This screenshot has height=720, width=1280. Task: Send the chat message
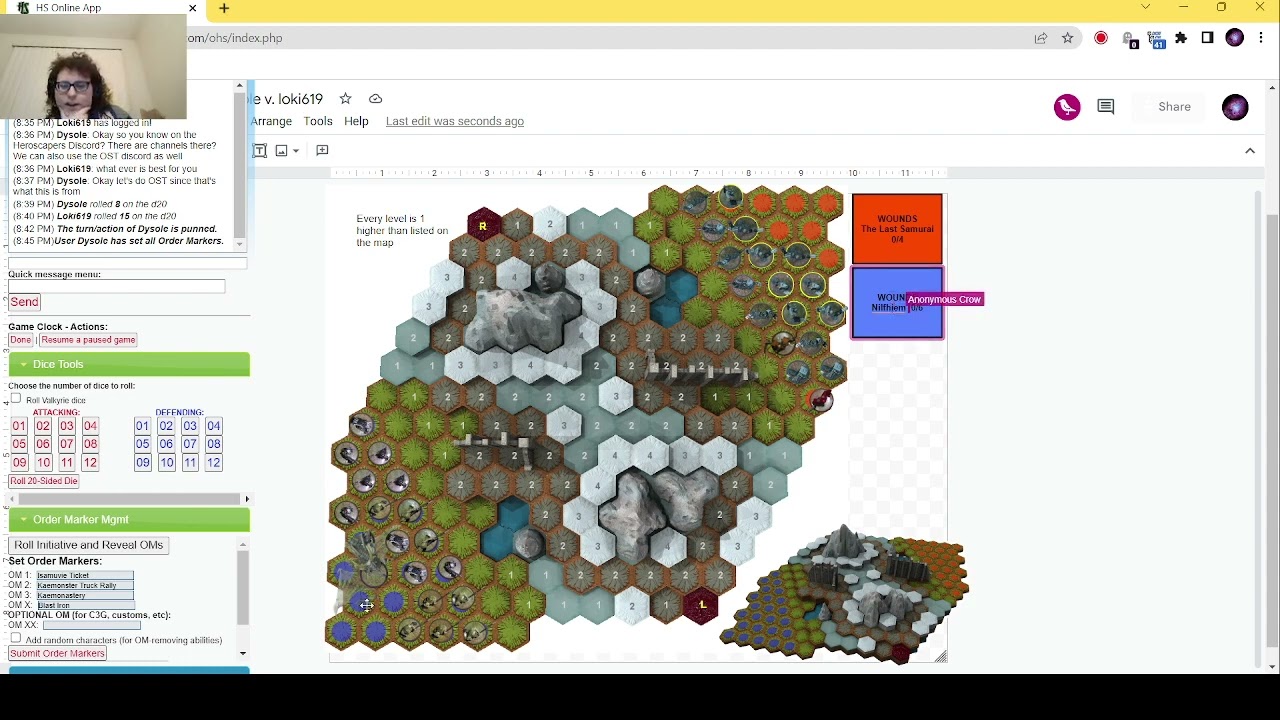[24, 302]
